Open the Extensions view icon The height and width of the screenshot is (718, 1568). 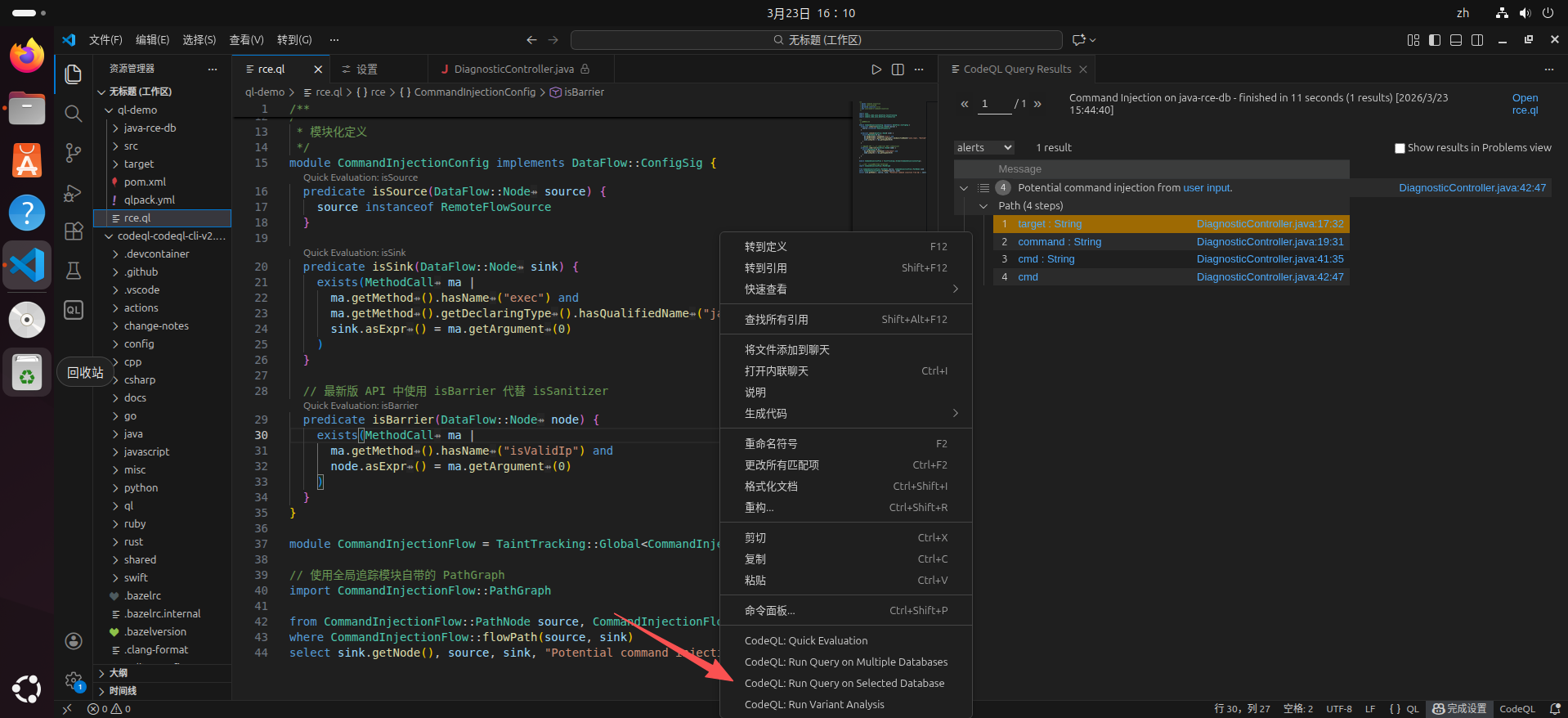click(x=74, y=231)
